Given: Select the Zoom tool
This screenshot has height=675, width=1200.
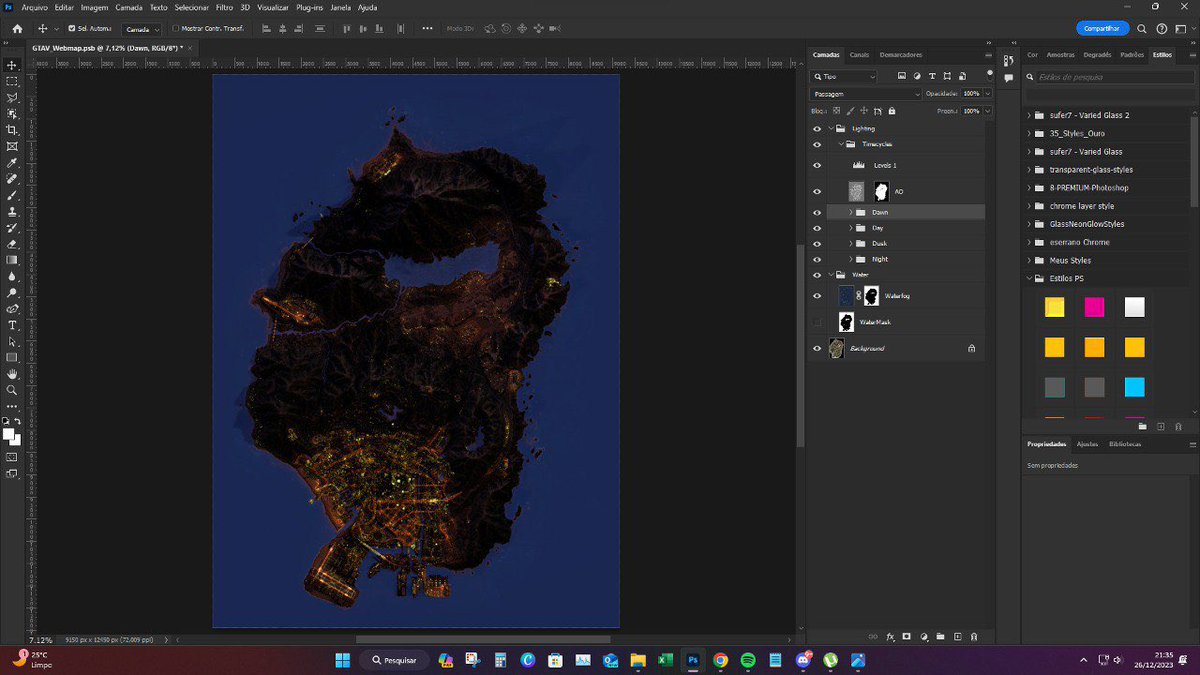Looking at the screenshot, I should 12,390.
